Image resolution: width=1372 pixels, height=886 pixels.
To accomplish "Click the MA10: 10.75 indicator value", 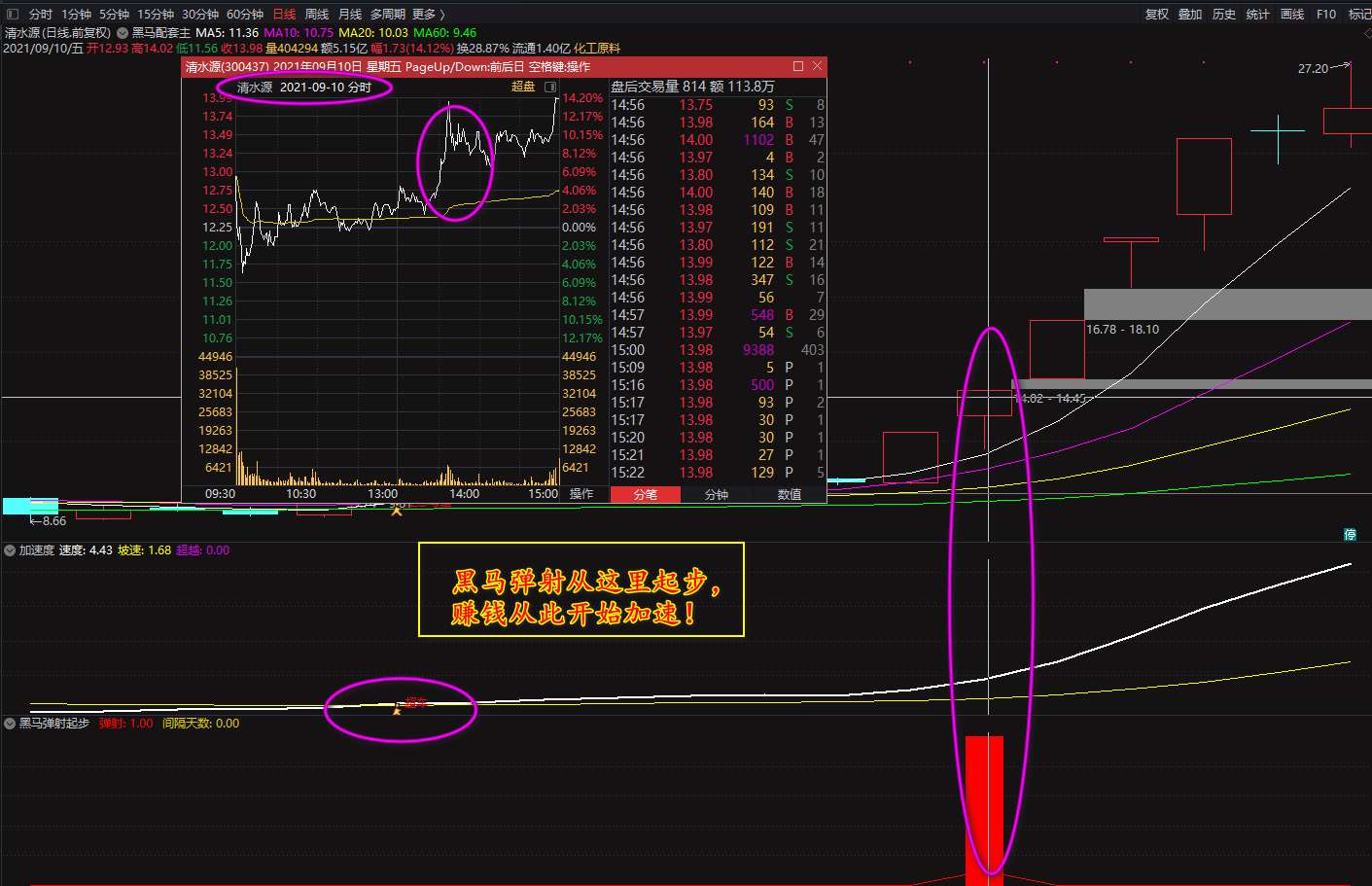I will 299,33.
